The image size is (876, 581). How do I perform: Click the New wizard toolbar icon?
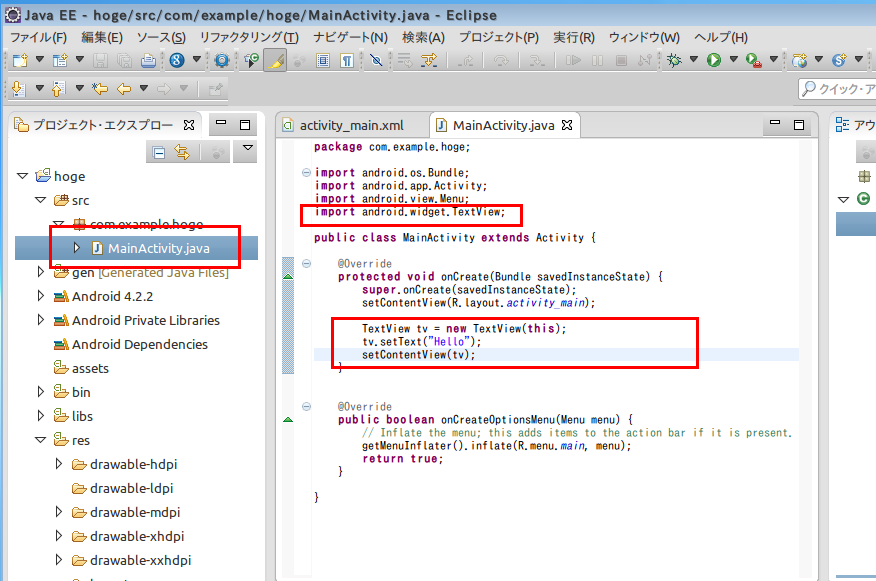(20, 60)
